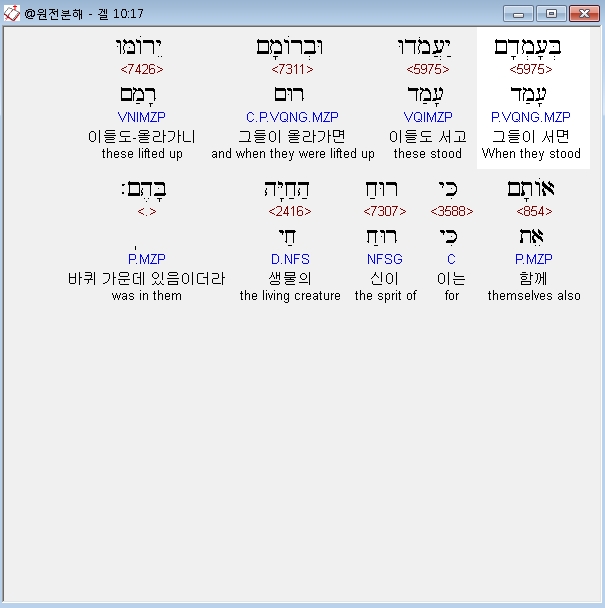Click the gloss 'these lifted up'
605x608 pixels.
point(142,154)
